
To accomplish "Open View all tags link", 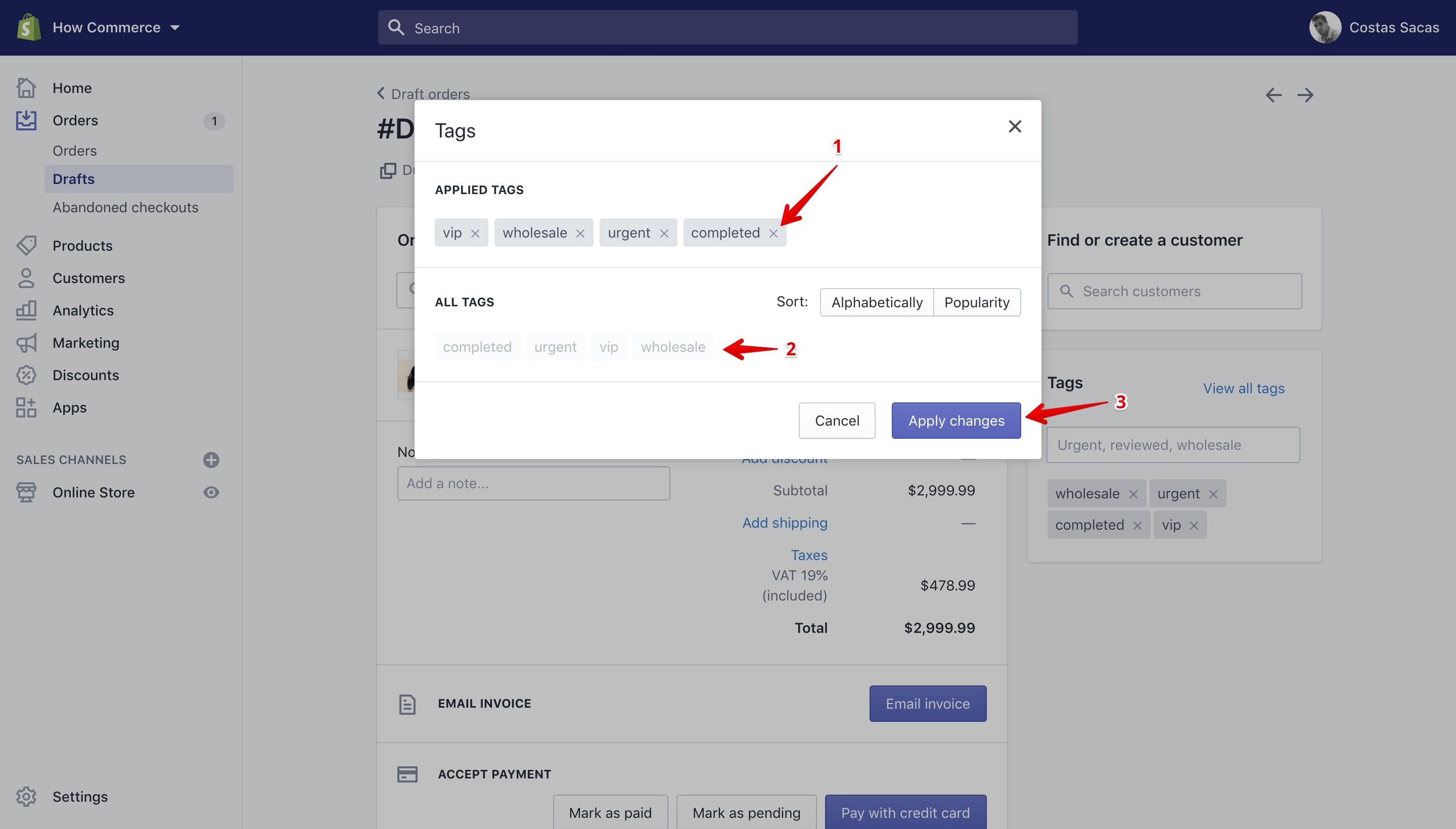I will coord(1244,388).
